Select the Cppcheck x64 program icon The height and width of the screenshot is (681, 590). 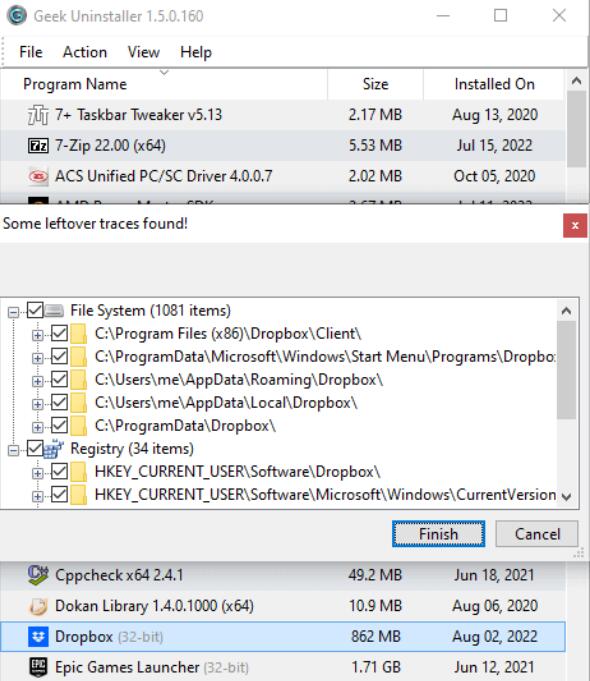coord(38,575)
